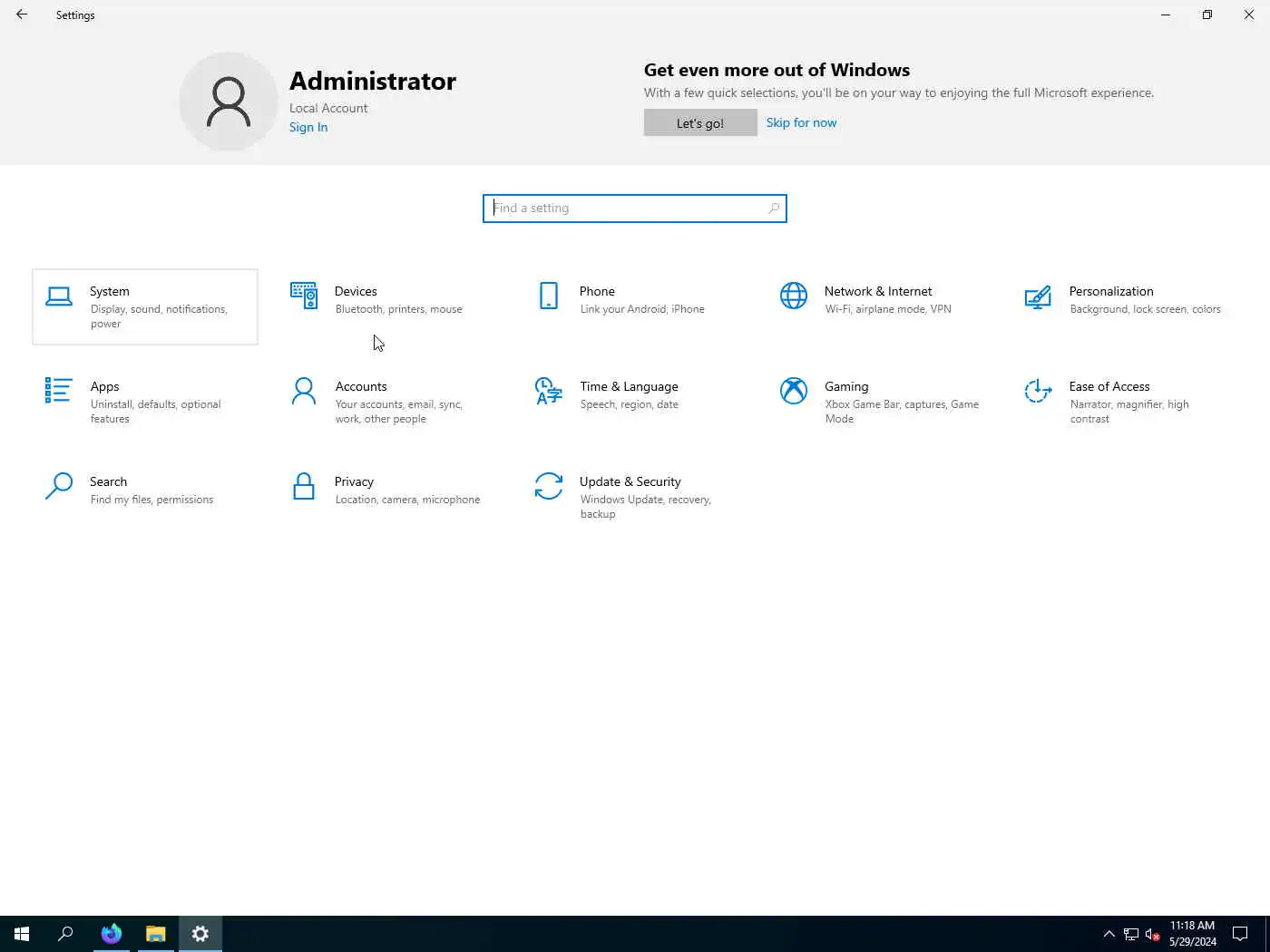Click the Privacy title text
1270x952 pixels.
pos(354,481)
